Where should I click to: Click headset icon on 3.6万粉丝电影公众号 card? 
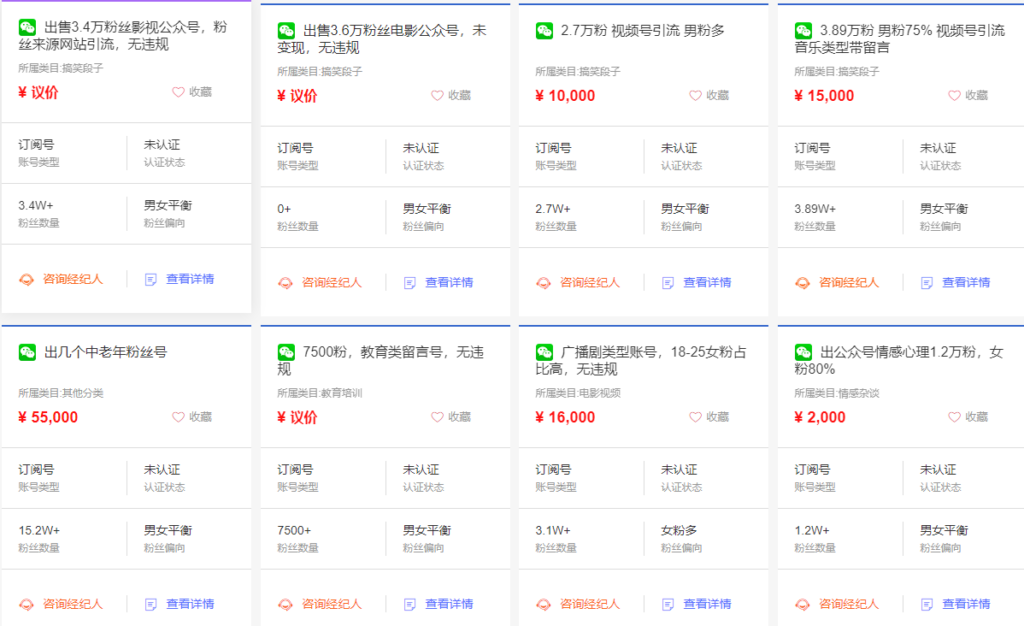(285, 283)
